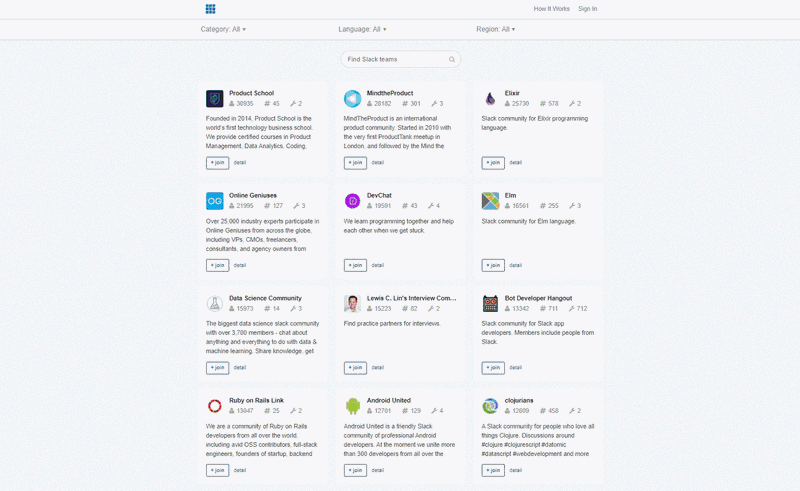Click the Online Geniuses title
This screenshot has width=800, height=491.
[x=253, y=195]
